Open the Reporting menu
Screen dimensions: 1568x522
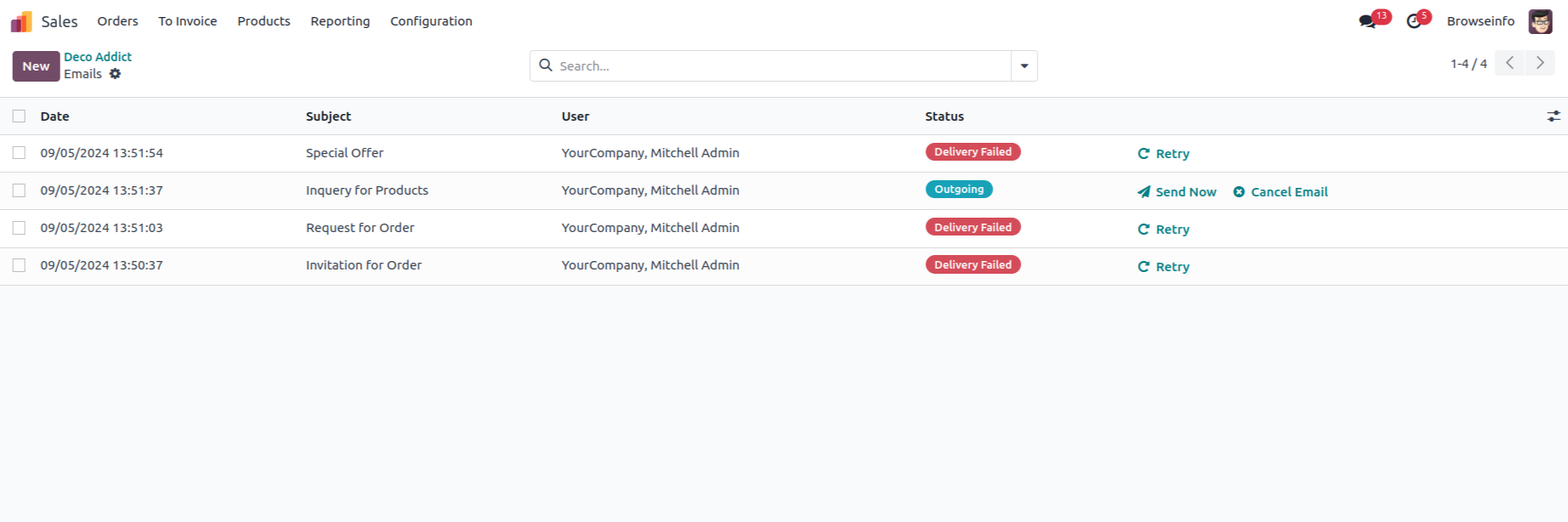click(x=340, y=21)
